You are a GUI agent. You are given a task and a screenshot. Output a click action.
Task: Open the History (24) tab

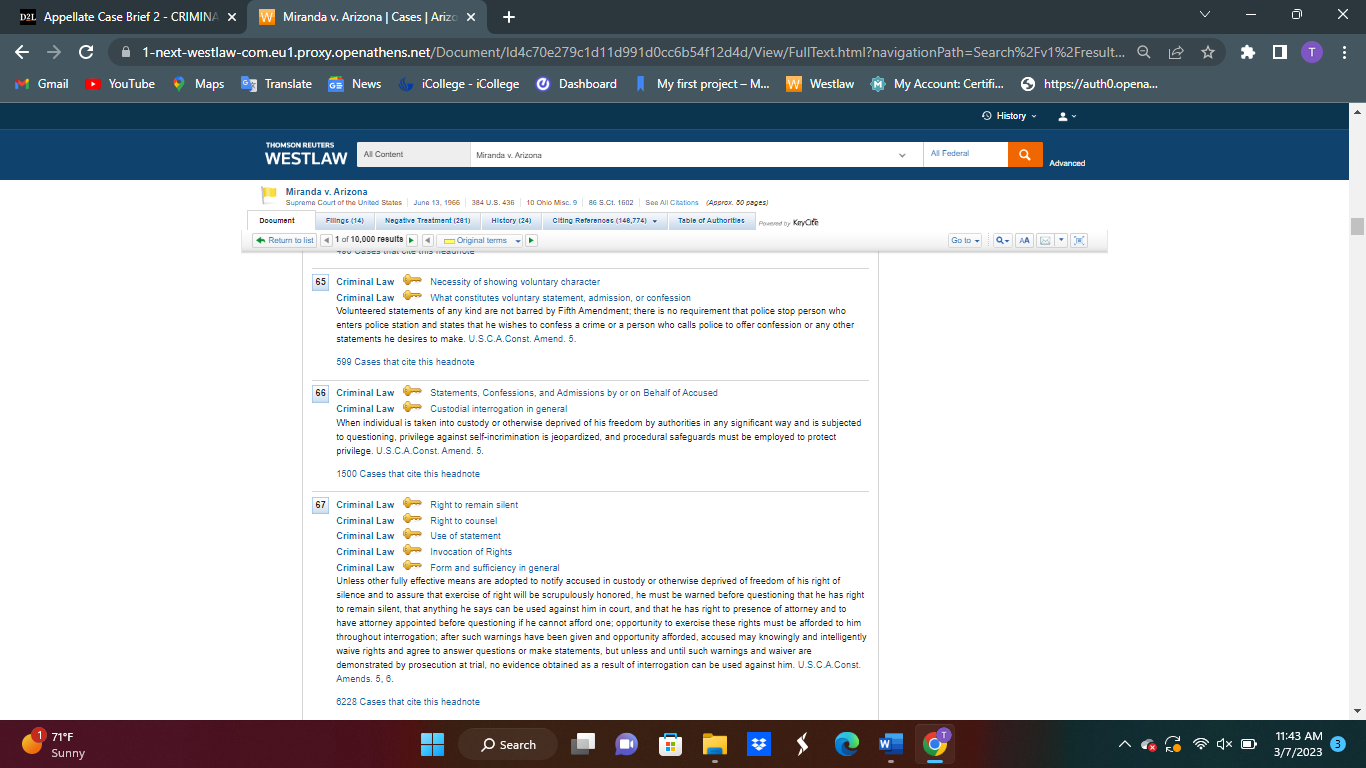(511, 221)
